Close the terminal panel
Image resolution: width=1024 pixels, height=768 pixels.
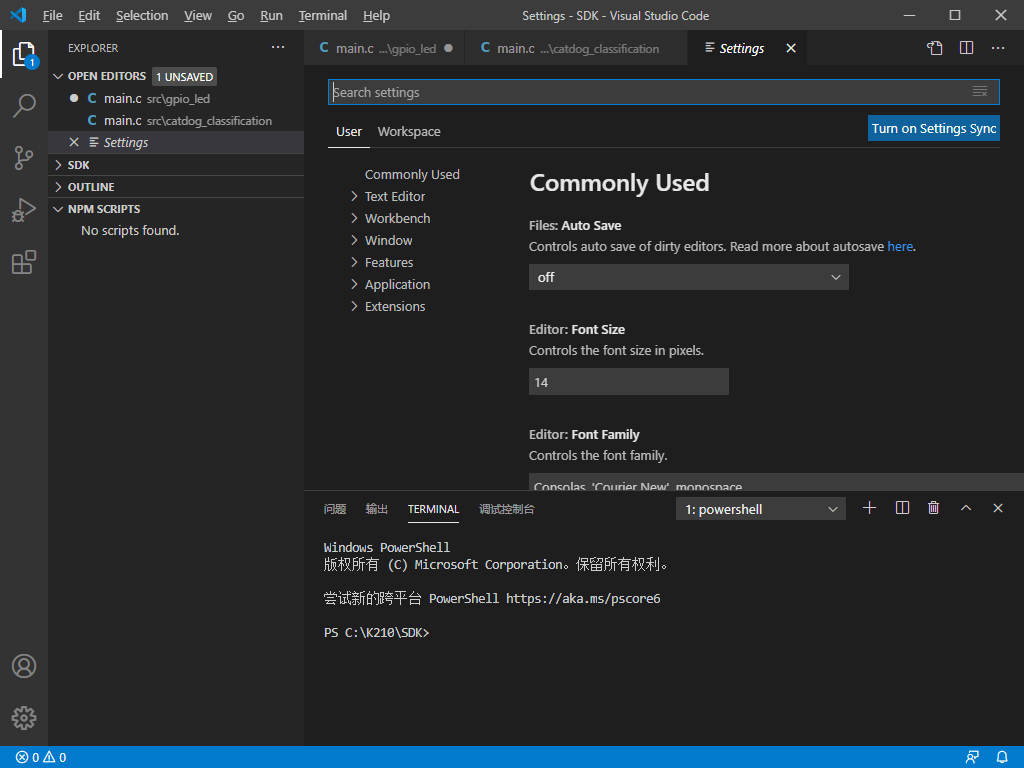click(998, 508)
